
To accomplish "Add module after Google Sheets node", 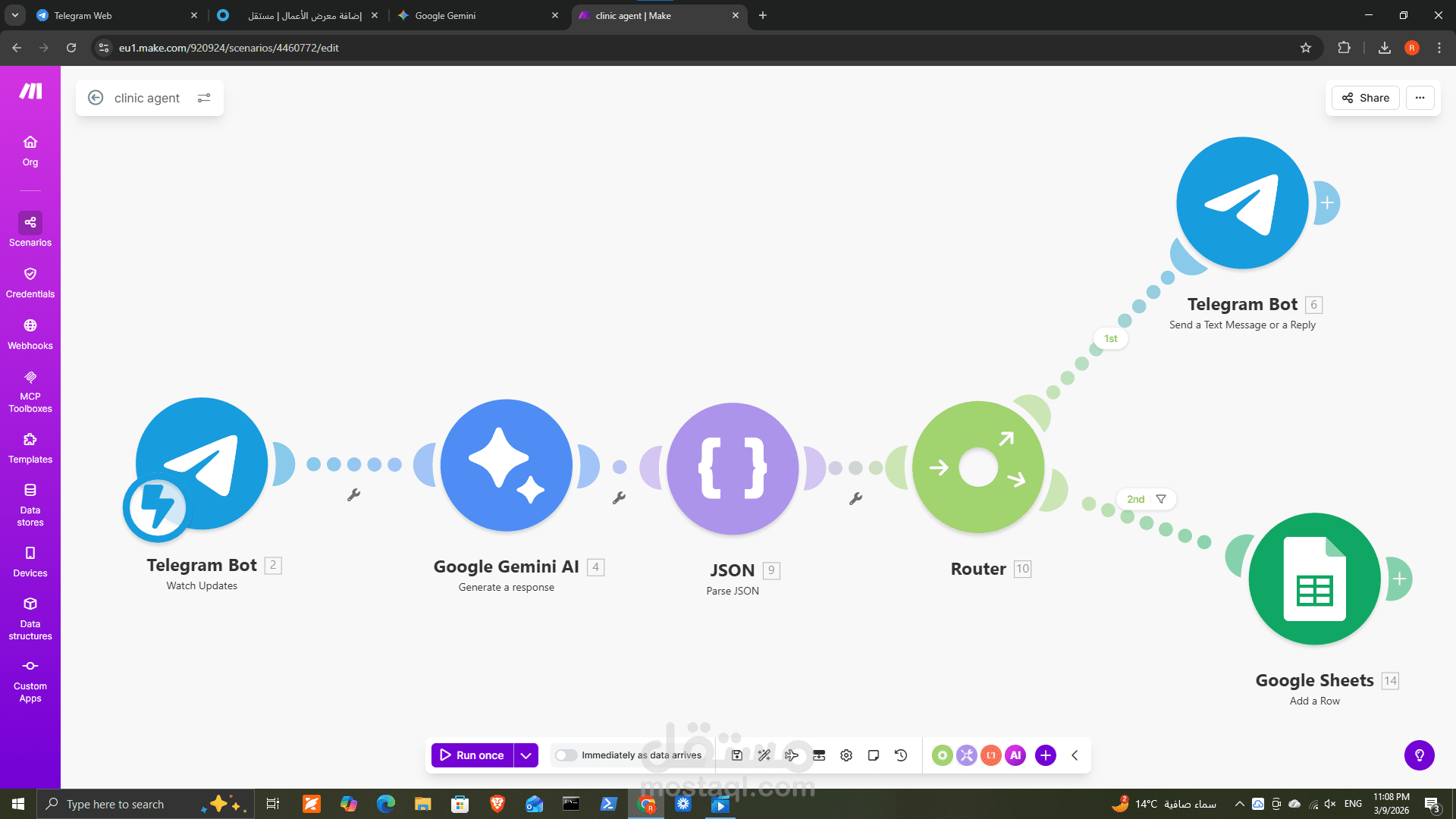I will [x=1399, y=579].
